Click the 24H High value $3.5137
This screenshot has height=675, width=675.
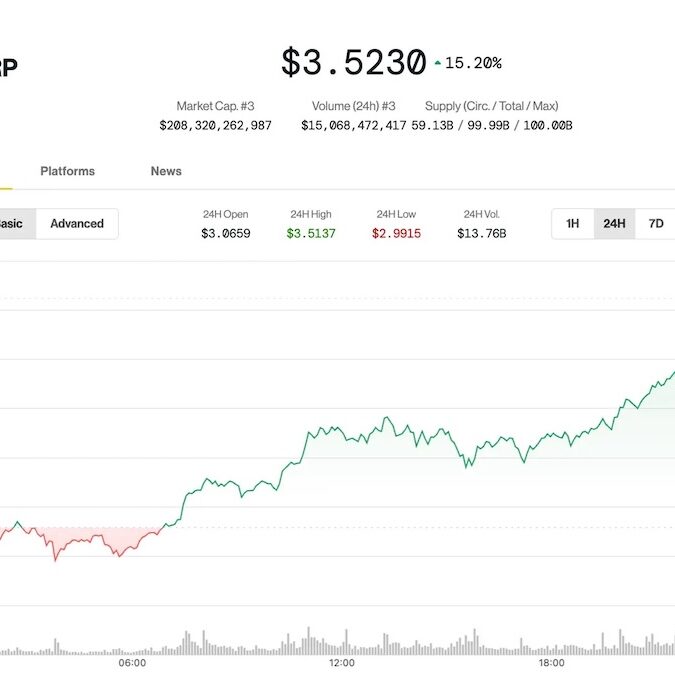[x=311, y=234]
